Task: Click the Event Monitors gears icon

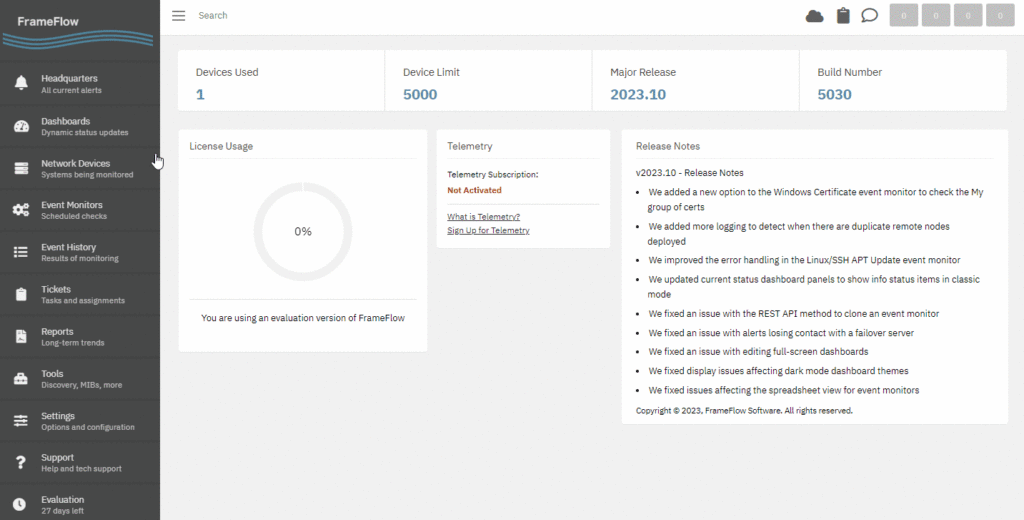Action: coord(21,210)
